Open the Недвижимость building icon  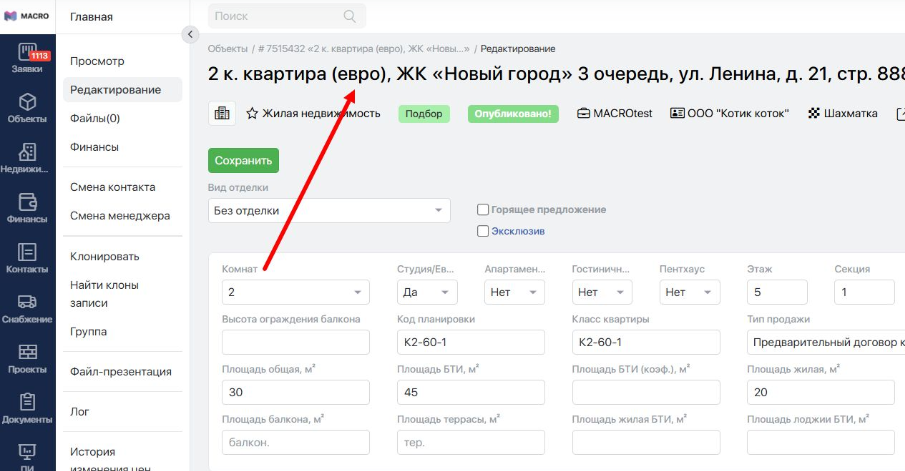tap(27, 152)
